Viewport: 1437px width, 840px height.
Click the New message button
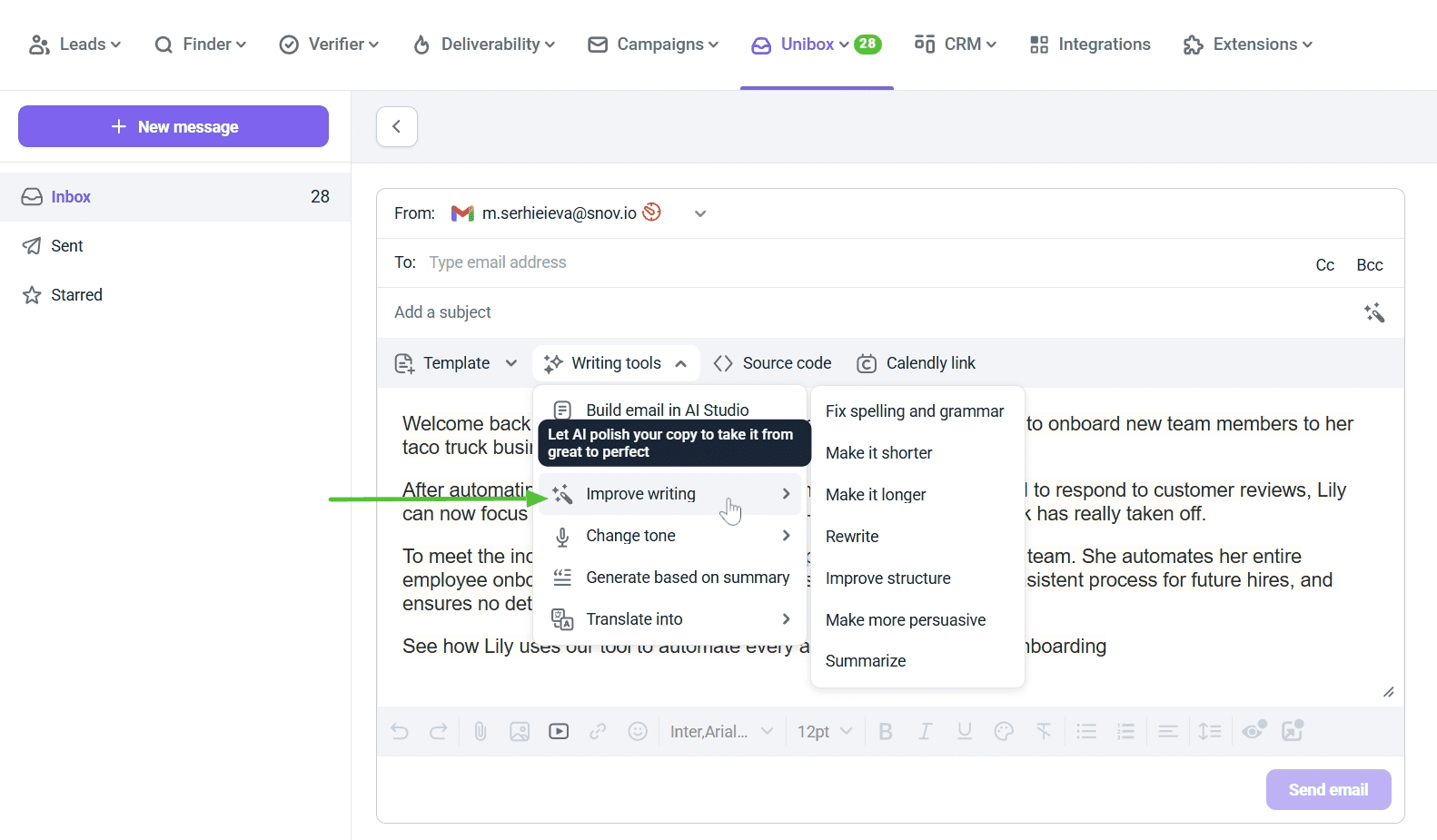[x=173, y=126]
